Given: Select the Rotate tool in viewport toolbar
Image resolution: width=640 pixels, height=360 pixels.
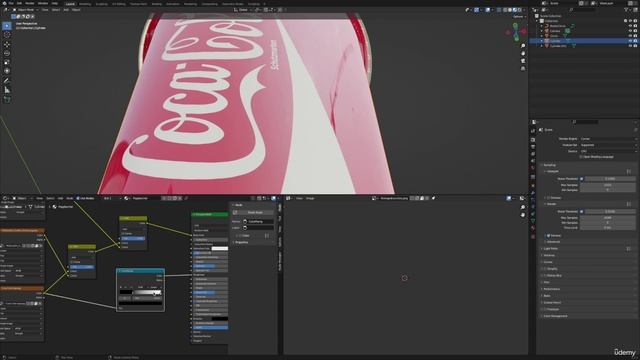Looking at the screenshot, I should click(7, 53).
